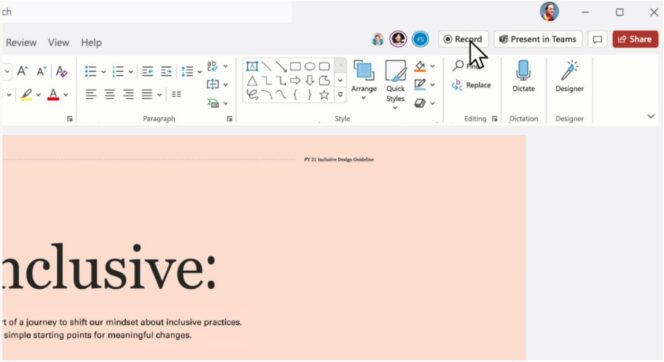Toggle align left for paragraph
Viewport: 664px width, 362px height.
click(91, 94)
